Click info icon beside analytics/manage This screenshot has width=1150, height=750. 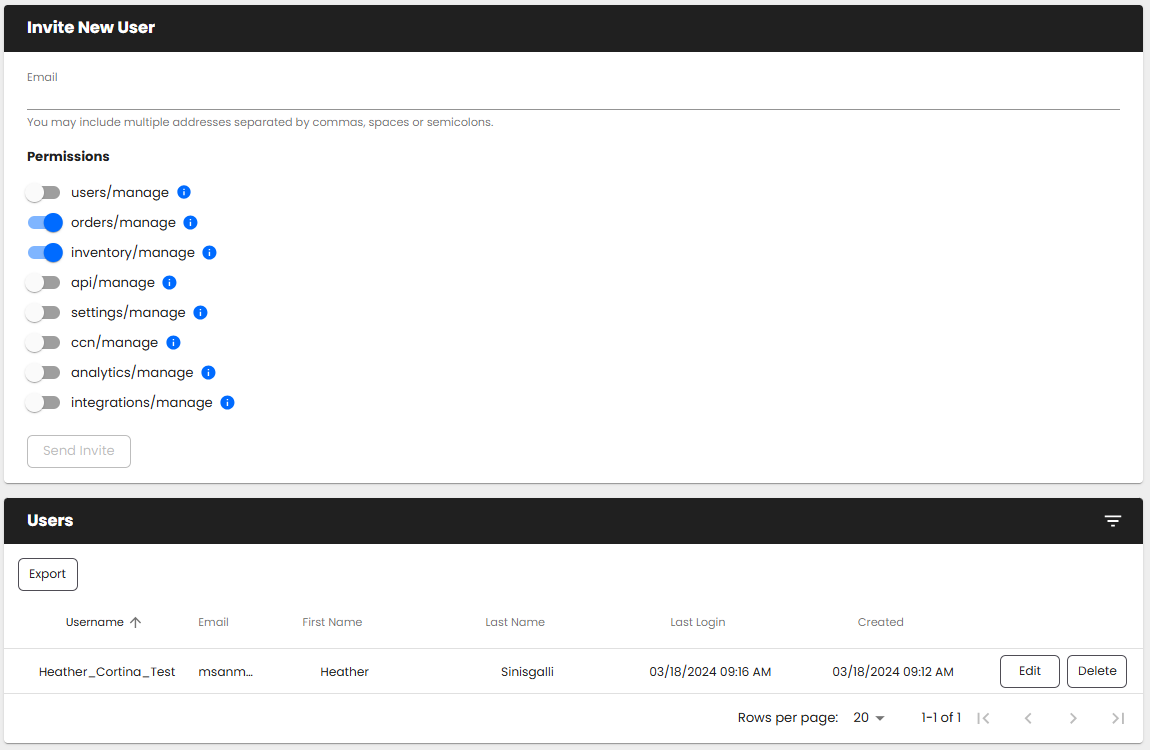[x=208, y=372]
